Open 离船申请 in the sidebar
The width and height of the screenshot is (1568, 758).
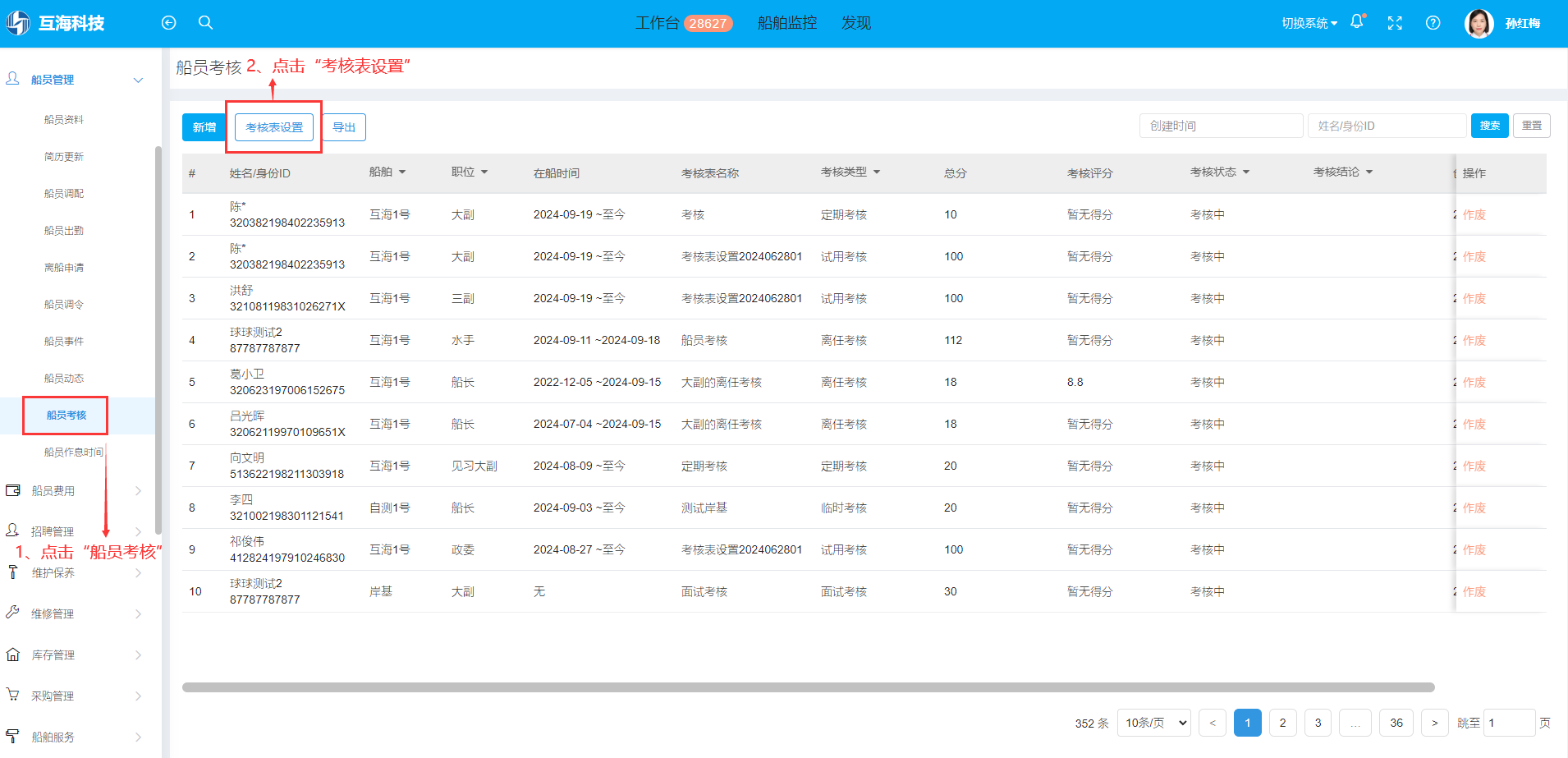(x=64, y=268)
